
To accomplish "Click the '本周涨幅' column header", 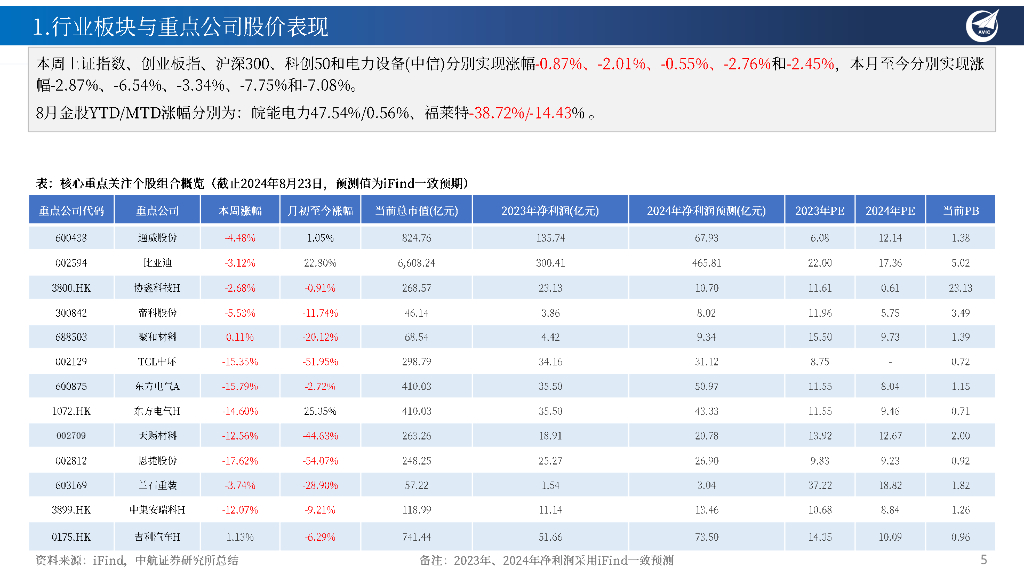I will click(240, 210).
